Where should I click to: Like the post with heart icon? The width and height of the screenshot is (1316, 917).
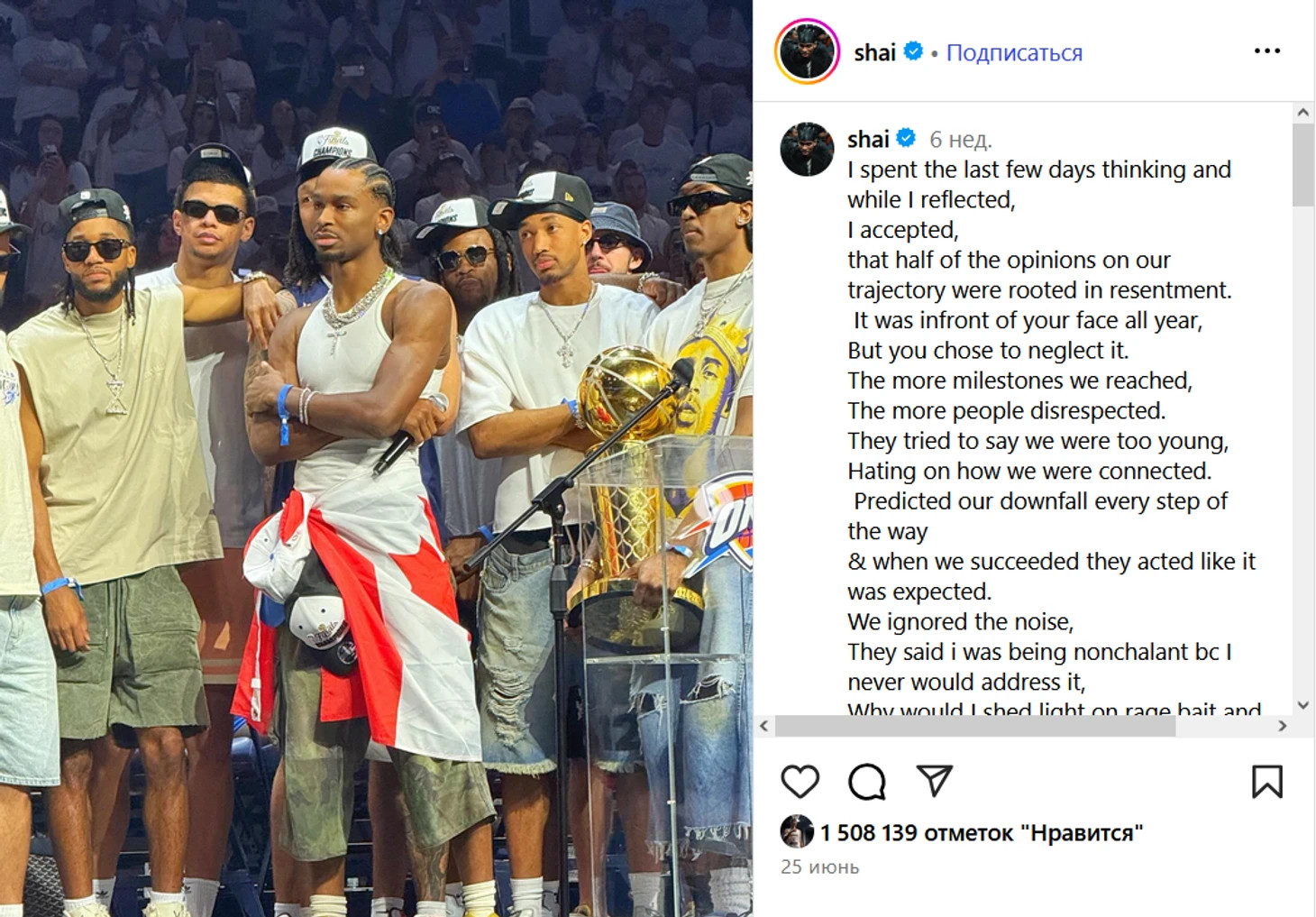click(x=800, y=782)
